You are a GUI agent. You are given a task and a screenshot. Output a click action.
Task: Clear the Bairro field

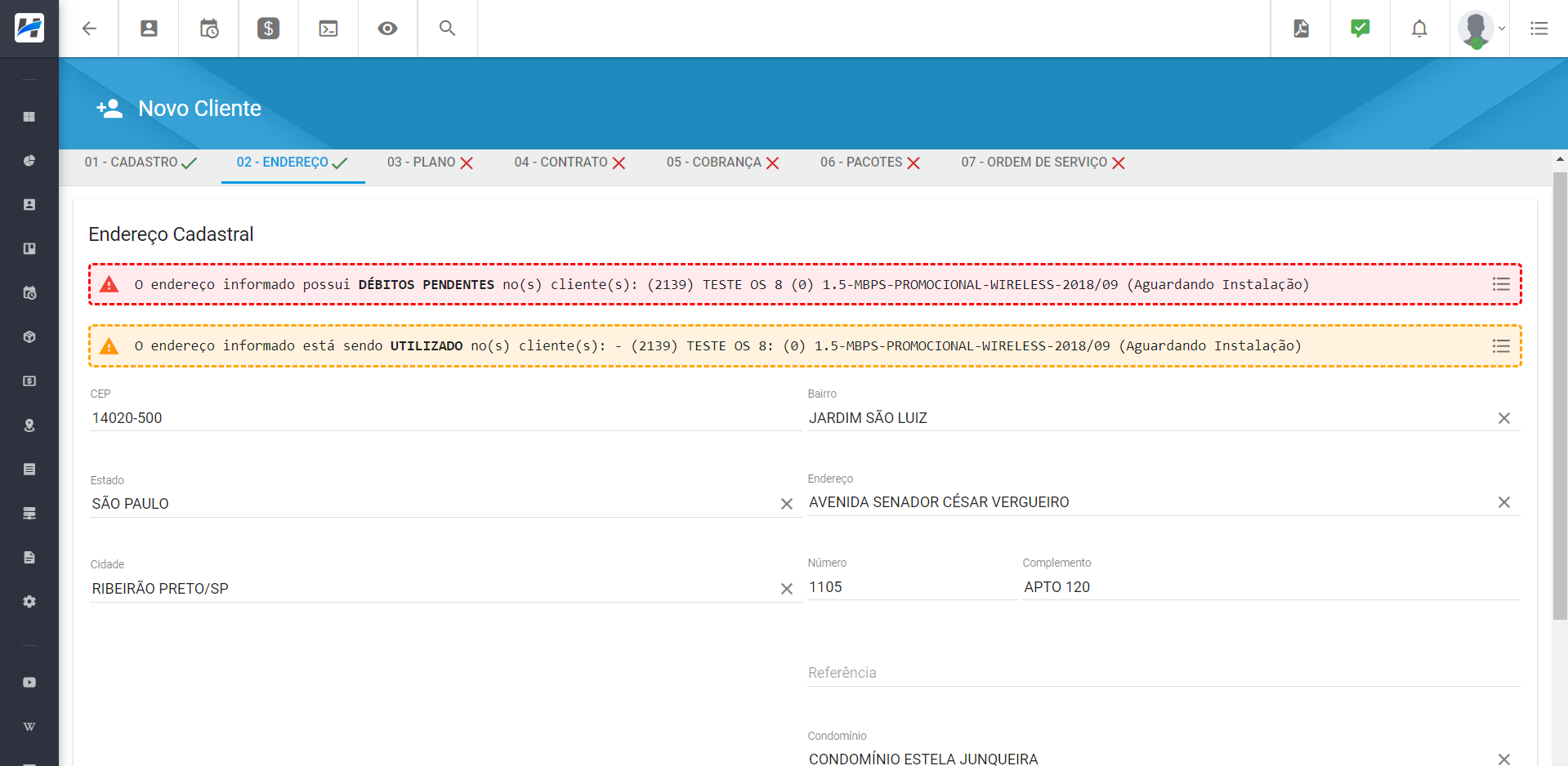point(1504,418)
